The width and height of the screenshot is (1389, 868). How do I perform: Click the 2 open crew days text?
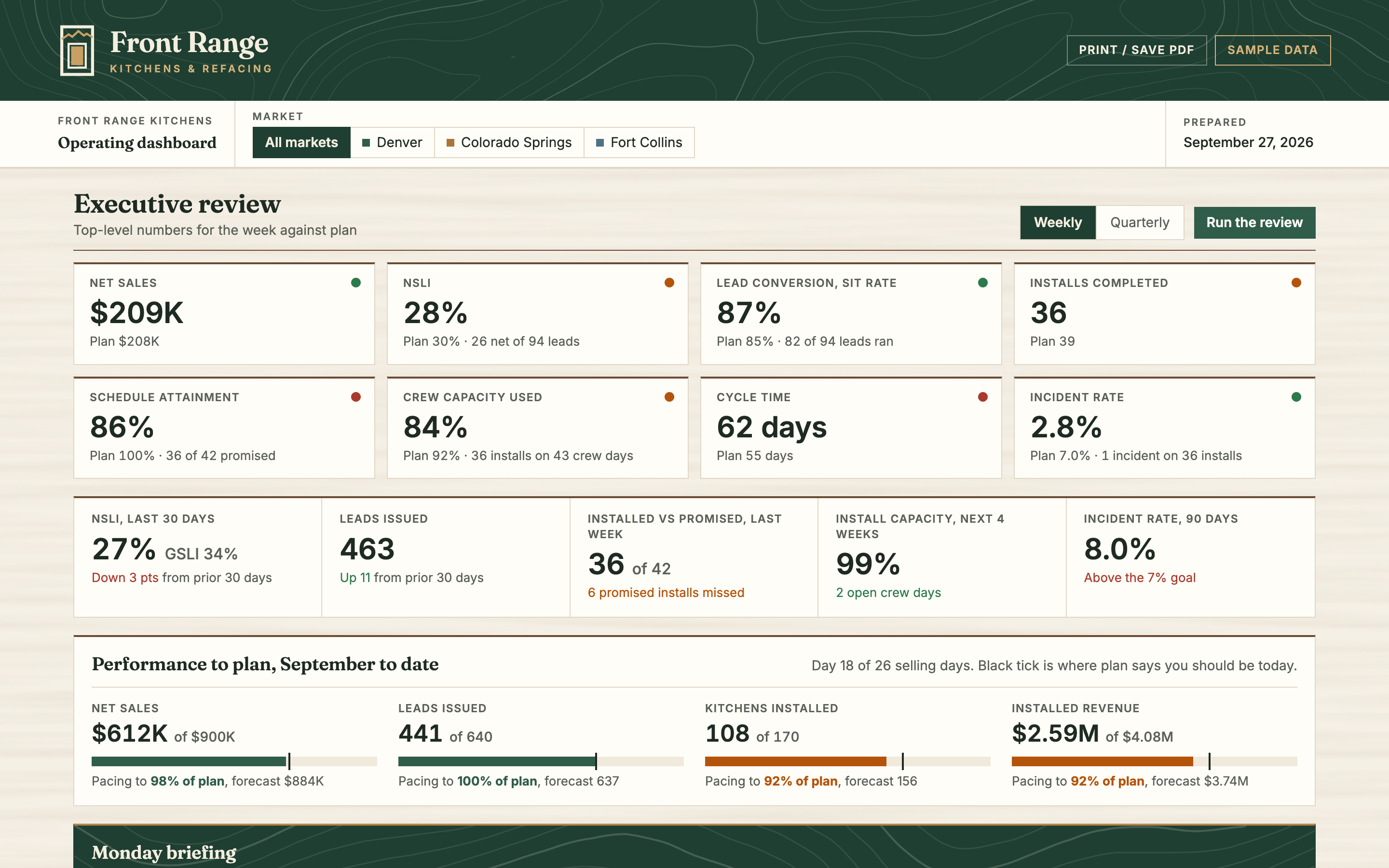888,593
